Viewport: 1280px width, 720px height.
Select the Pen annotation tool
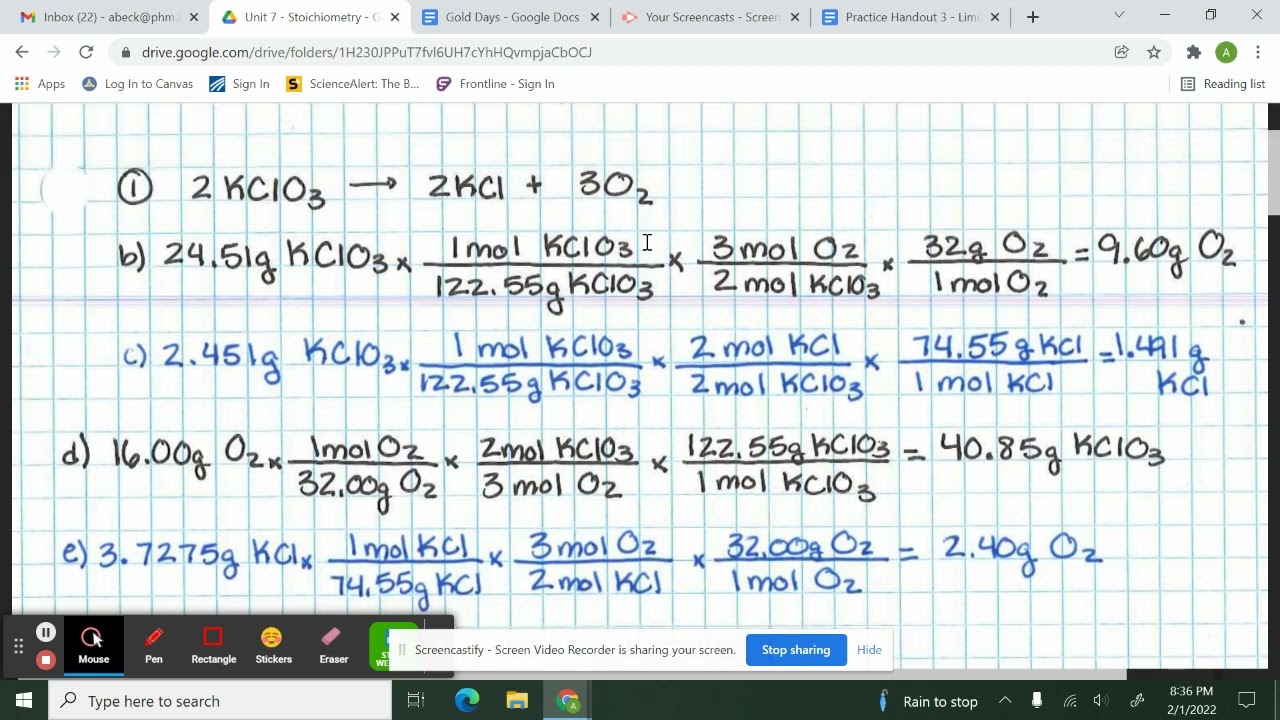tap(153, 646)
